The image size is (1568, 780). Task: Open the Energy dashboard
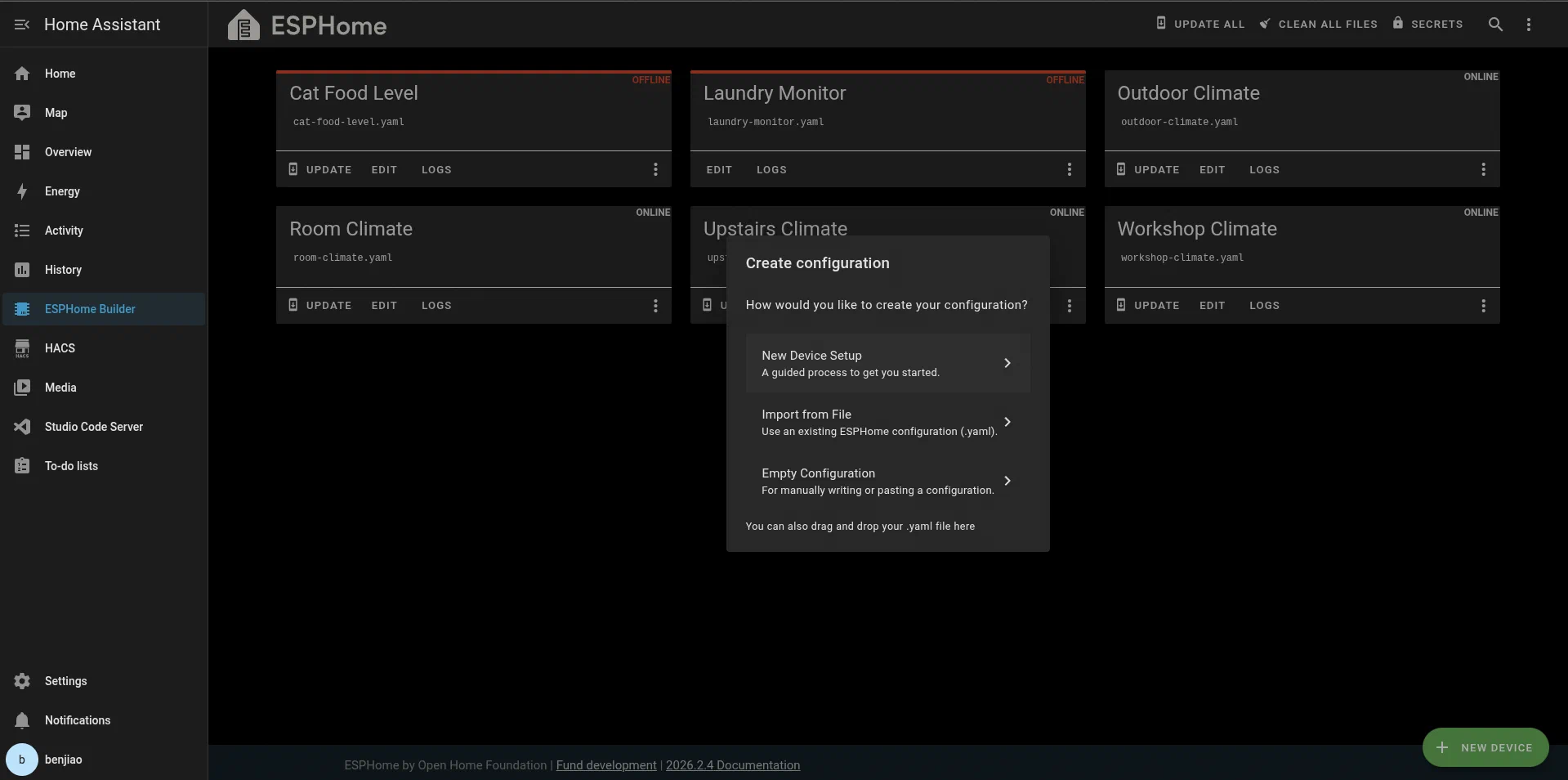[x=104, y=191]
